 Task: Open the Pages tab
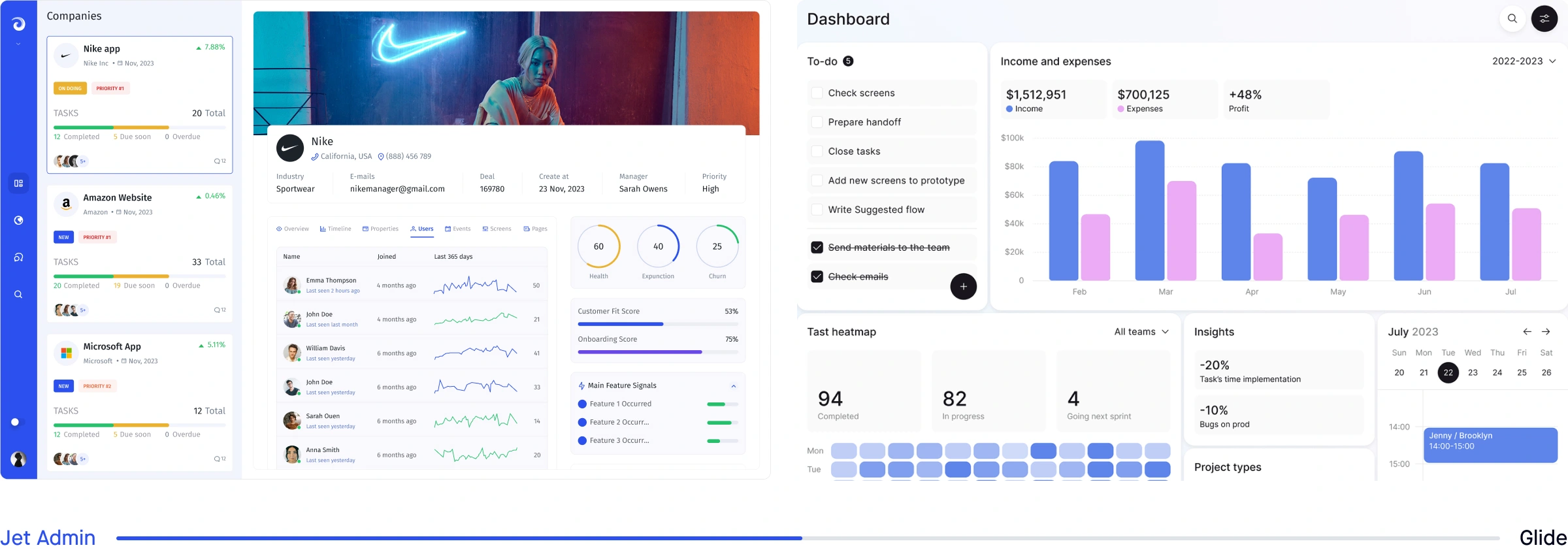pyautogui.click(x=536, y=229)
